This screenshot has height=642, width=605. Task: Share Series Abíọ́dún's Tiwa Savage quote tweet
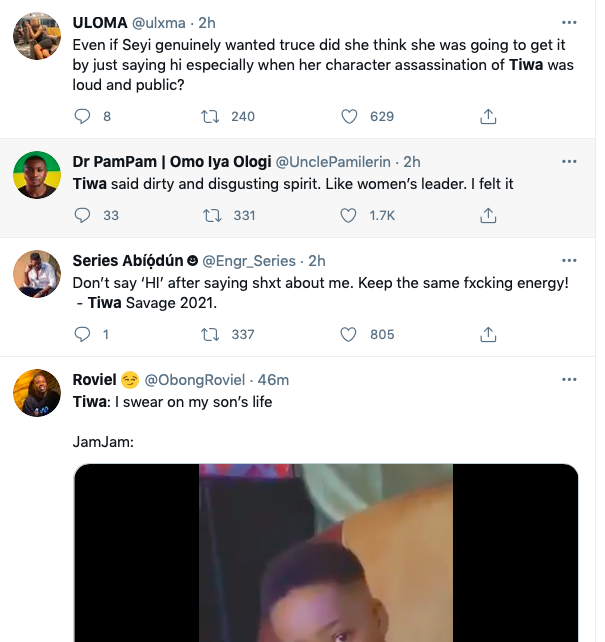click(488, 334)
